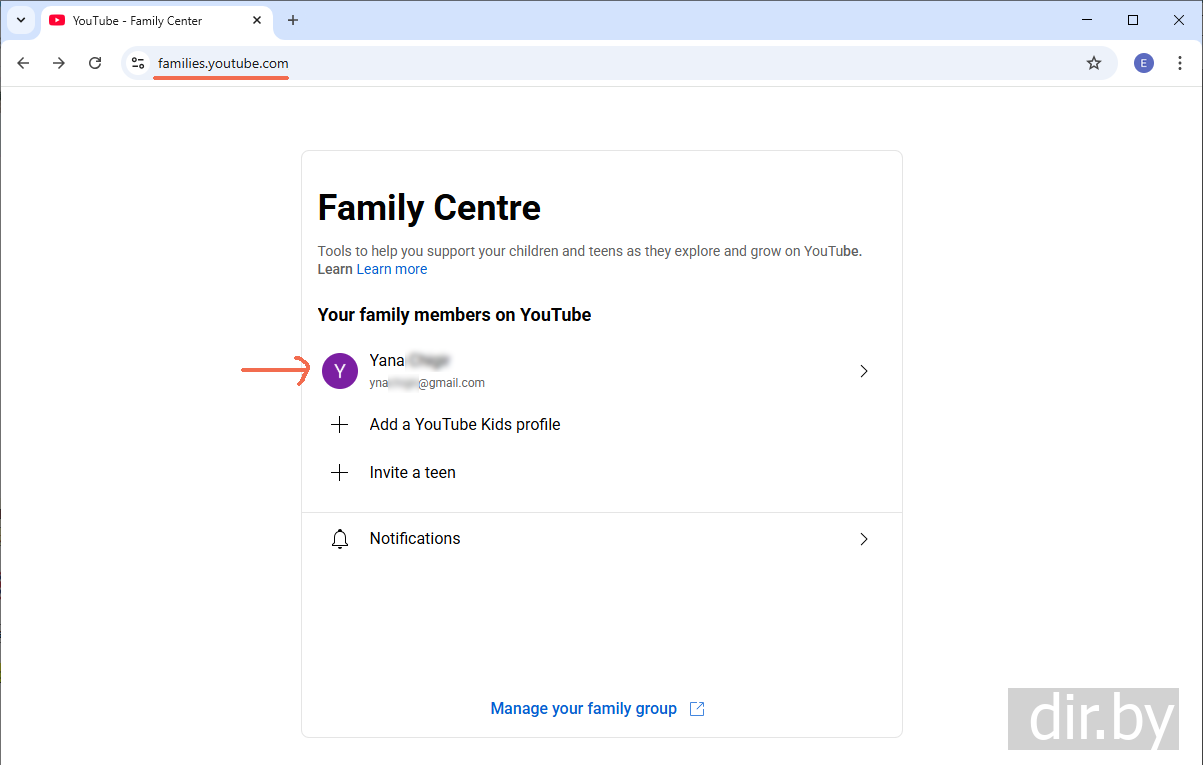
Task: Click the plus icon for YouTube Kids profile
Action: 340,425
